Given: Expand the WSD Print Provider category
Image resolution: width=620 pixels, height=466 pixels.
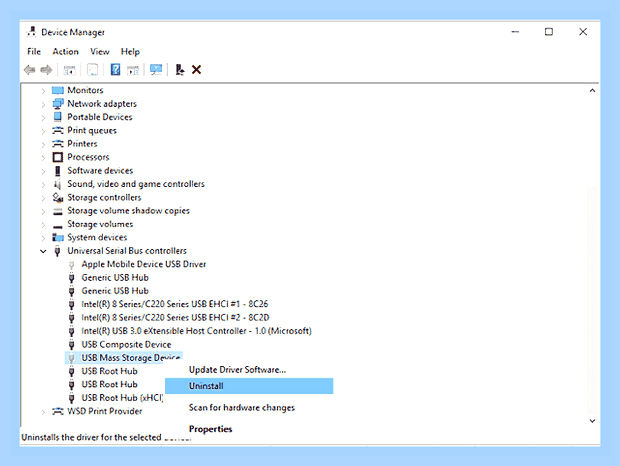Looking at the screenshot, I should [x=43, y=412].
